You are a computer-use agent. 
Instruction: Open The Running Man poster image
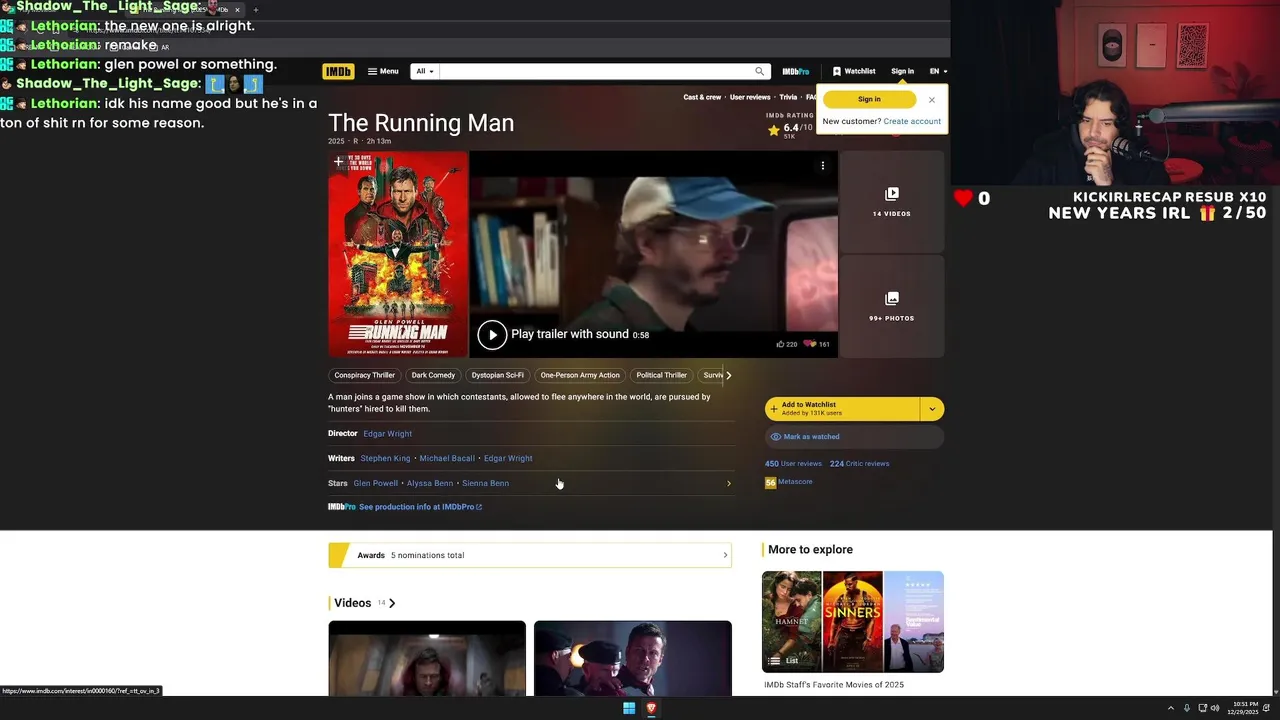click(398, 254)
